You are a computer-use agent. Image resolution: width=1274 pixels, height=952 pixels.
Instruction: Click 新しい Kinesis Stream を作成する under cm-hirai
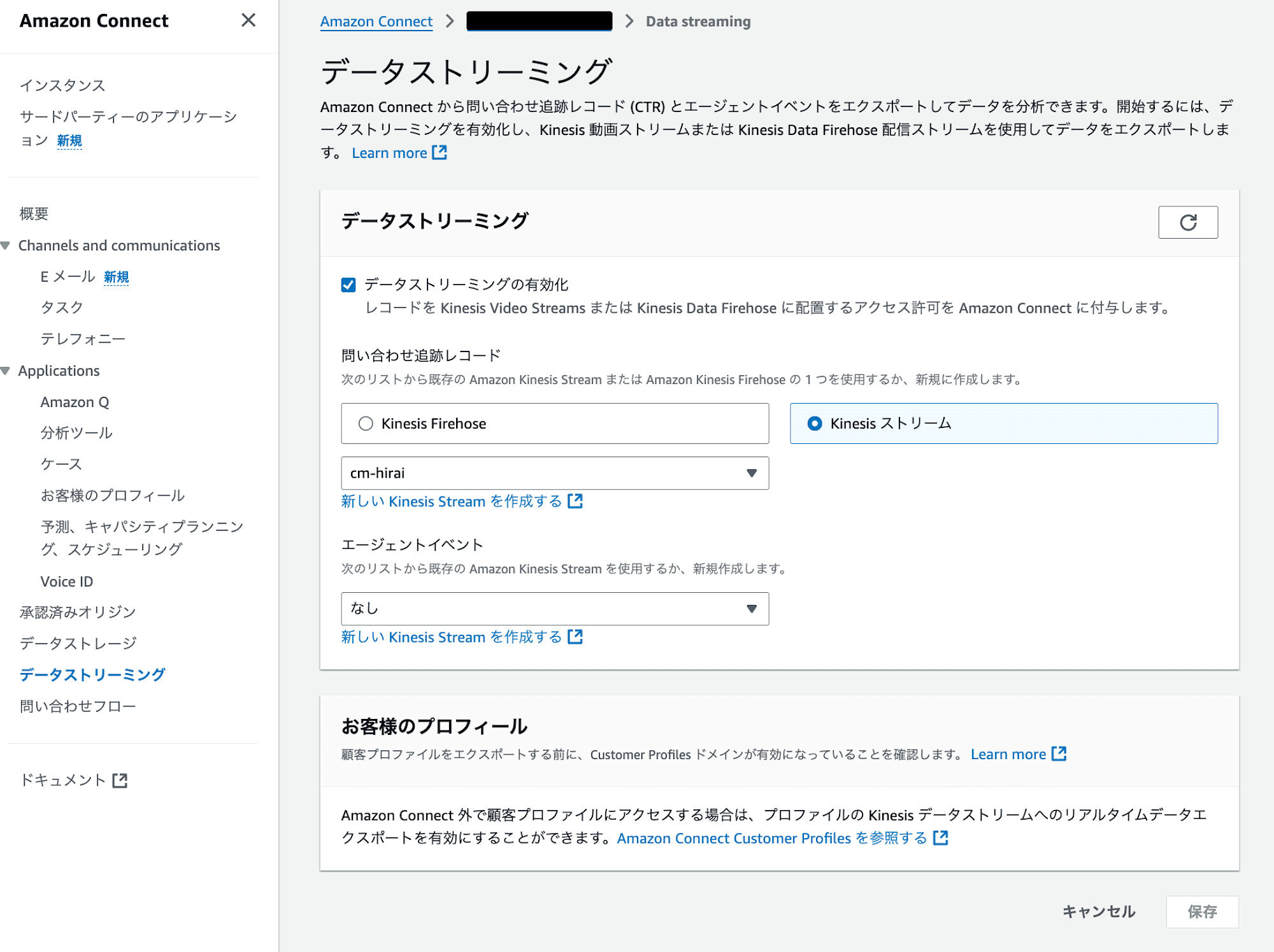[452, 502]
